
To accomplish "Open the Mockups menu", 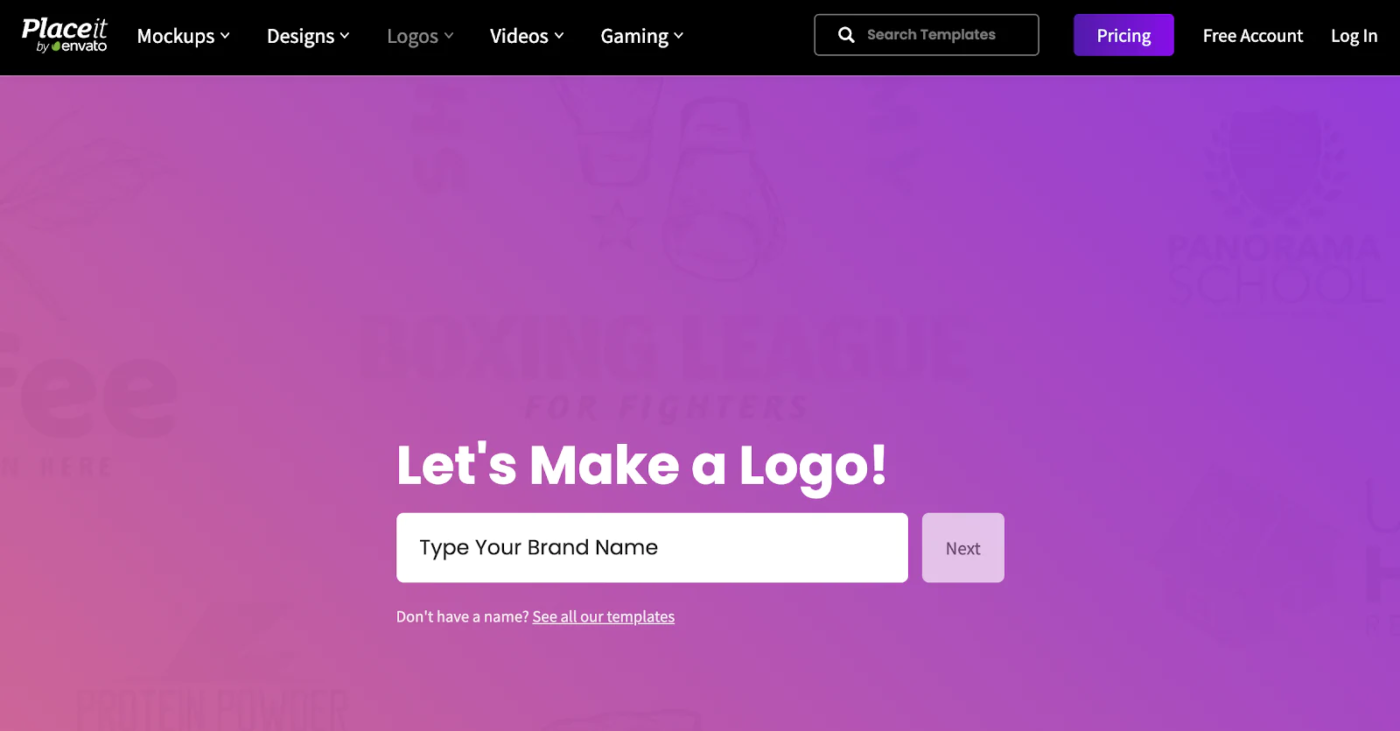I will (183, 36).
